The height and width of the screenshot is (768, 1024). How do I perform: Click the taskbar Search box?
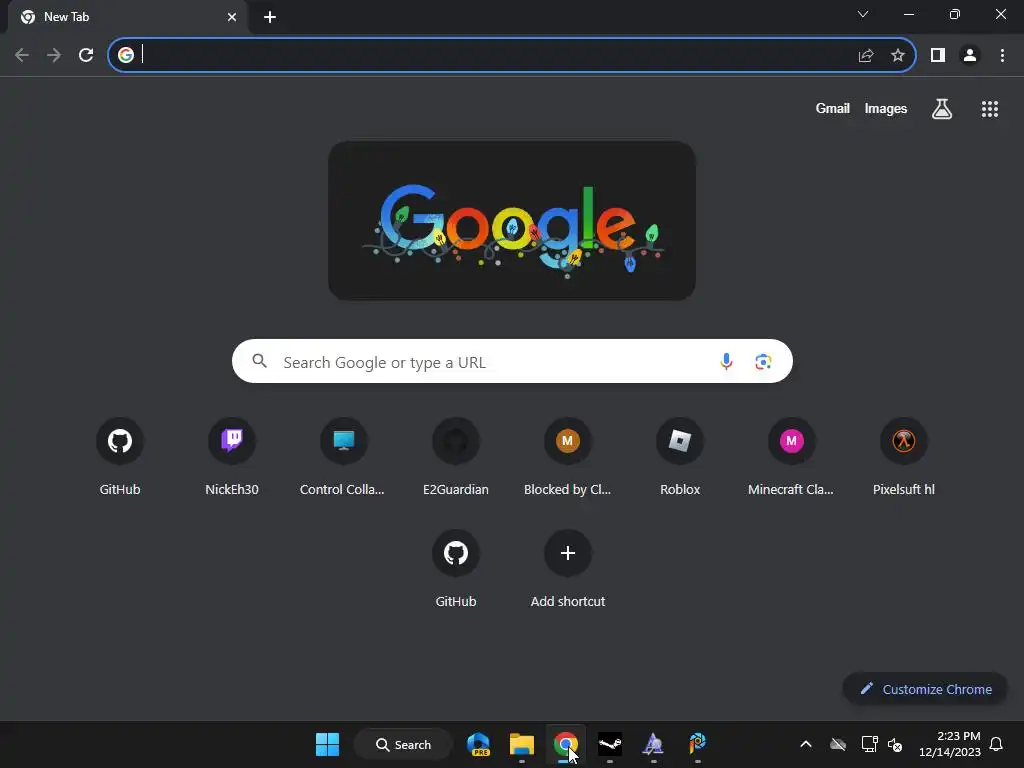coord(403,744)
